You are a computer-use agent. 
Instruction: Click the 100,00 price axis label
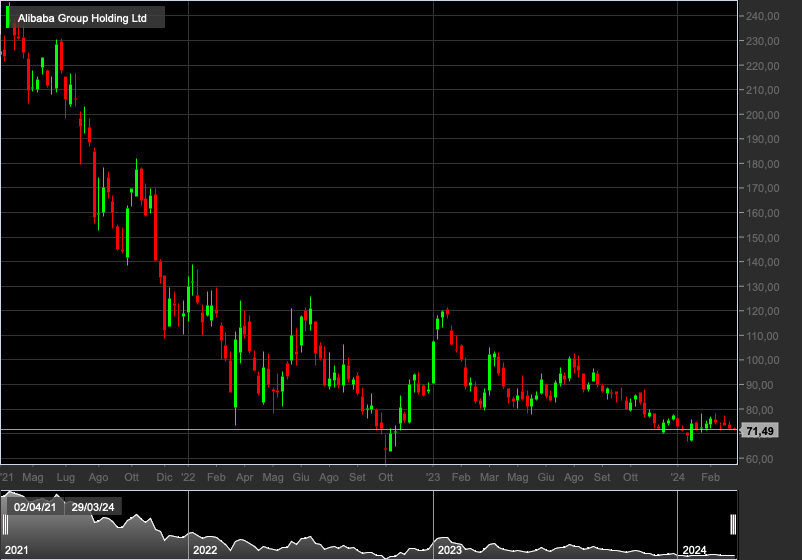click(762, 360)
